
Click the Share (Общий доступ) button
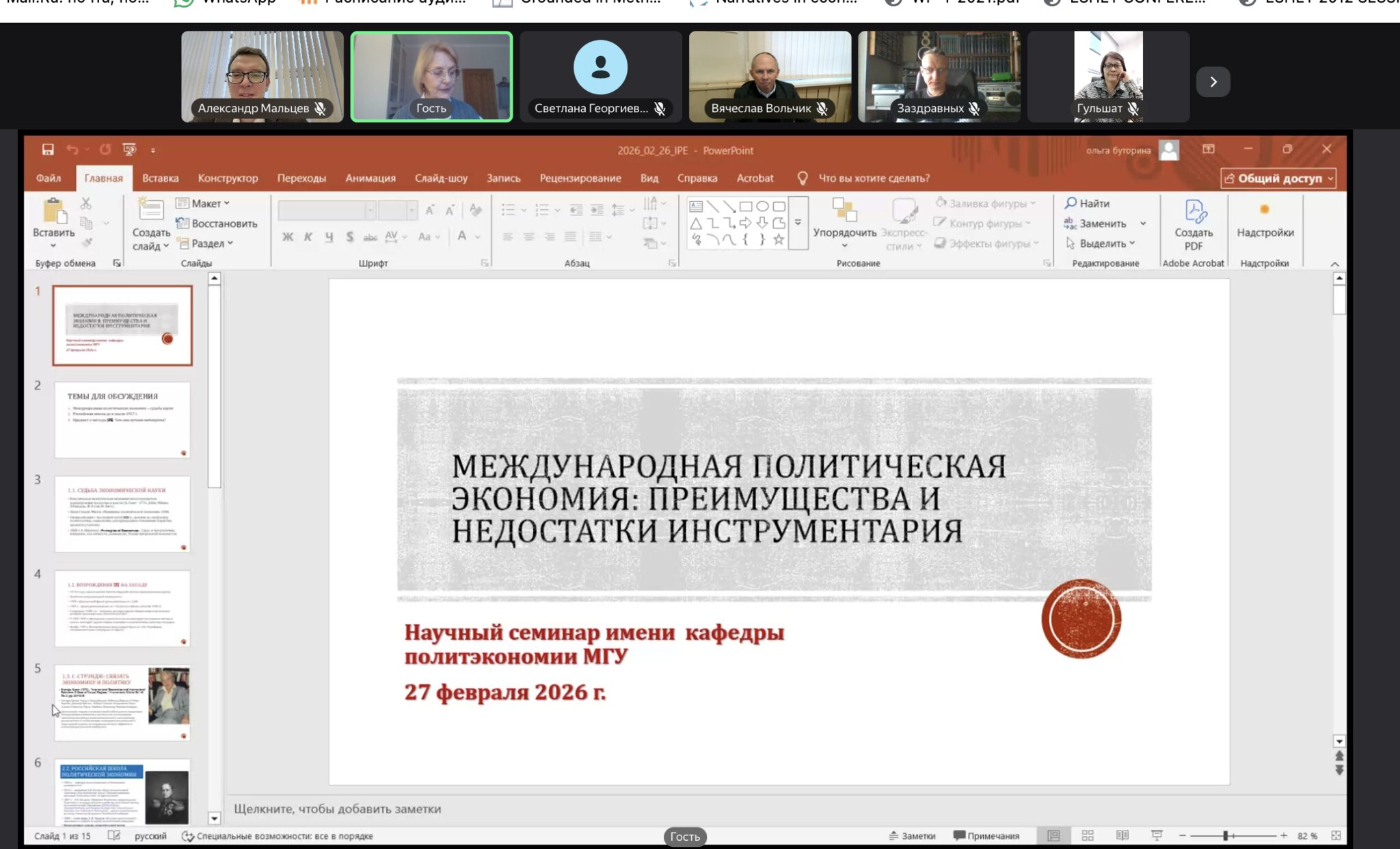[1278, 178]
